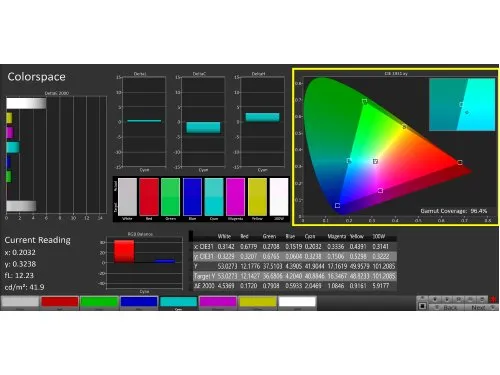Click the zoomed cyan inset on the CIE chart
This screenshot has width=500, height=375.
462,104
